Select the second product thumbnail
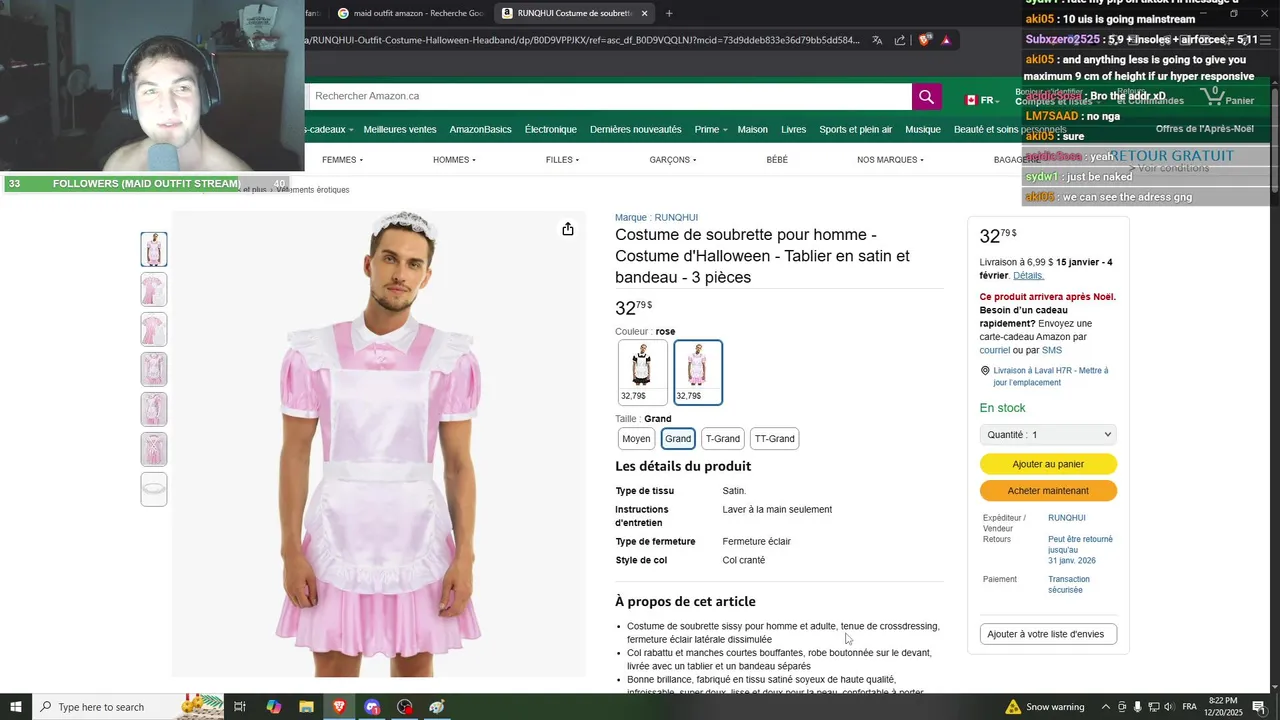This screenshot has height=720, width=1280. tap(154, 289)
